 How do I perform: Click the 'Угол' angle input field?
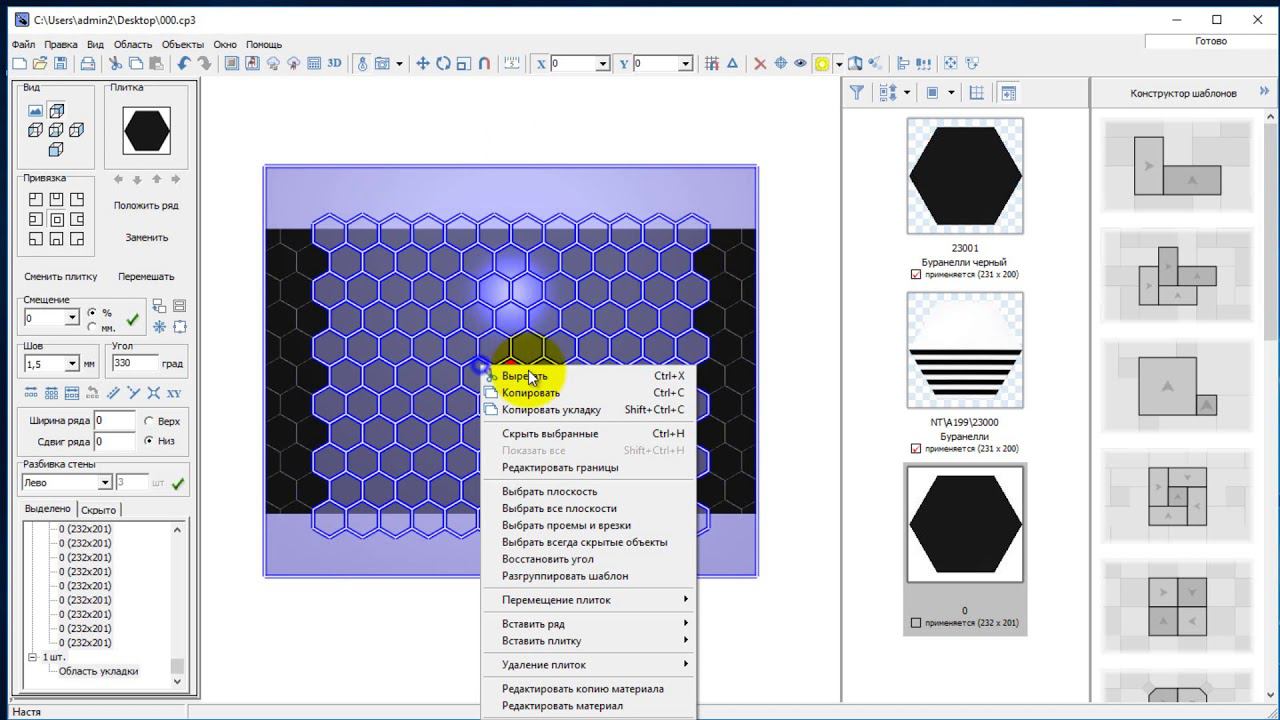[x=135, y=363]
